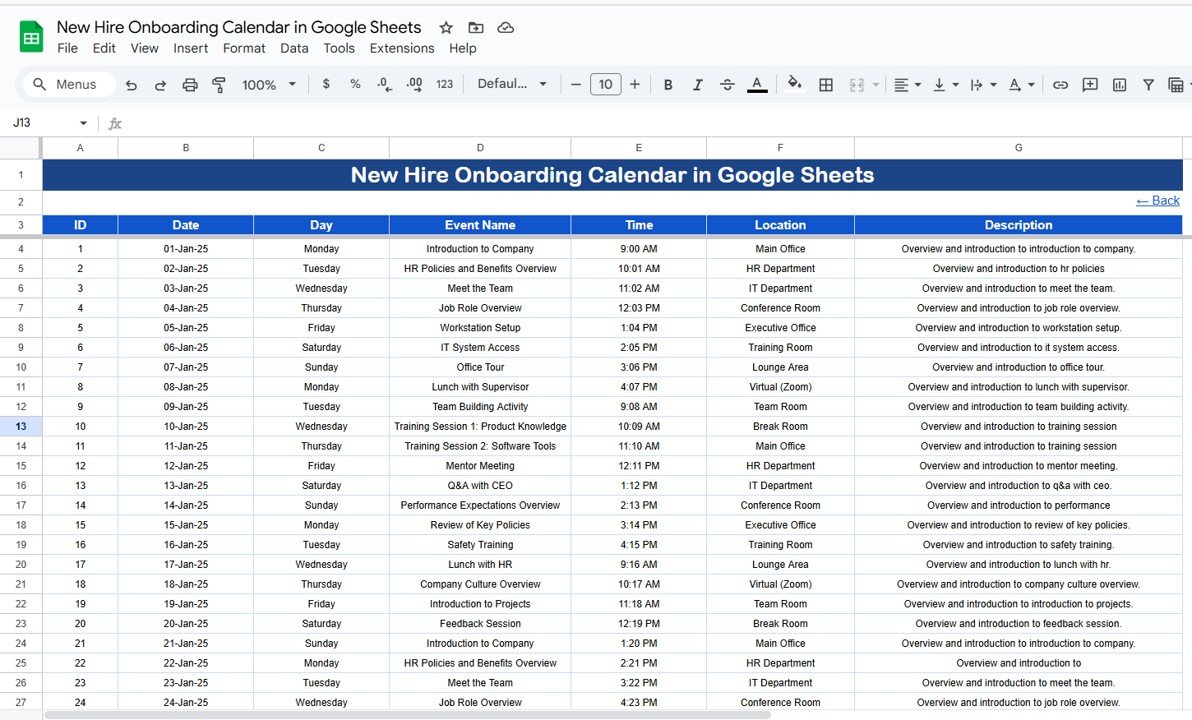Click the Description header cell
The image size is (1192, 720).
[1018, 225]
